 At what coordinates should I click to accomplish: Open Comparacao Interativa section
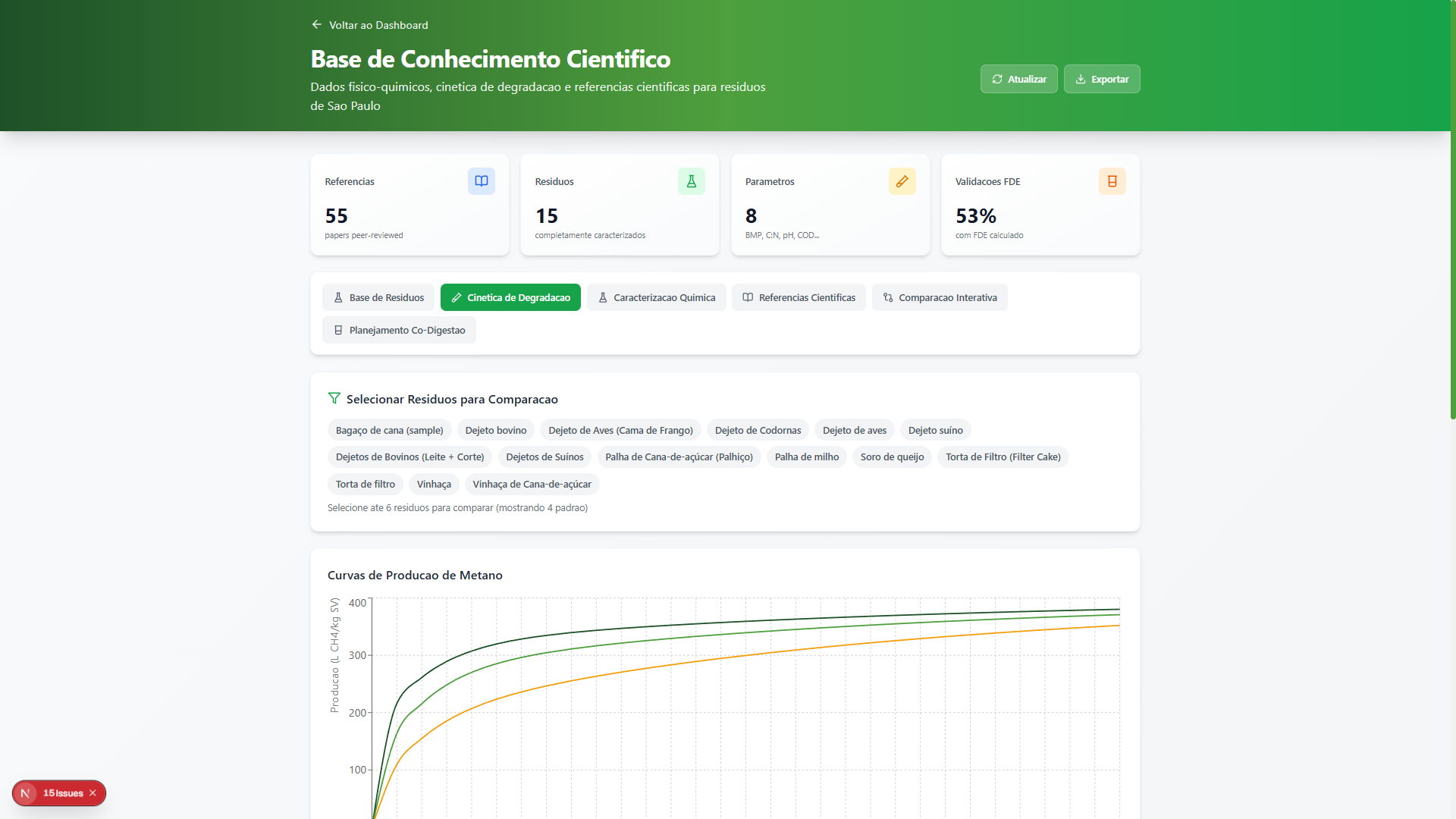[x=940, y=297]
